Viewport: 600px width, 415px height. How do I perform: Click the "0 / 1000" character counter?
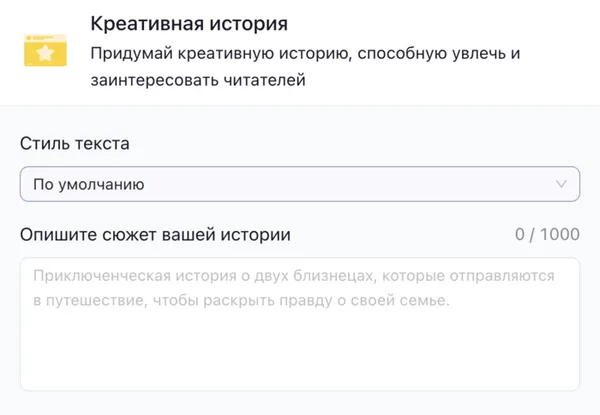[x=547, y=235]
